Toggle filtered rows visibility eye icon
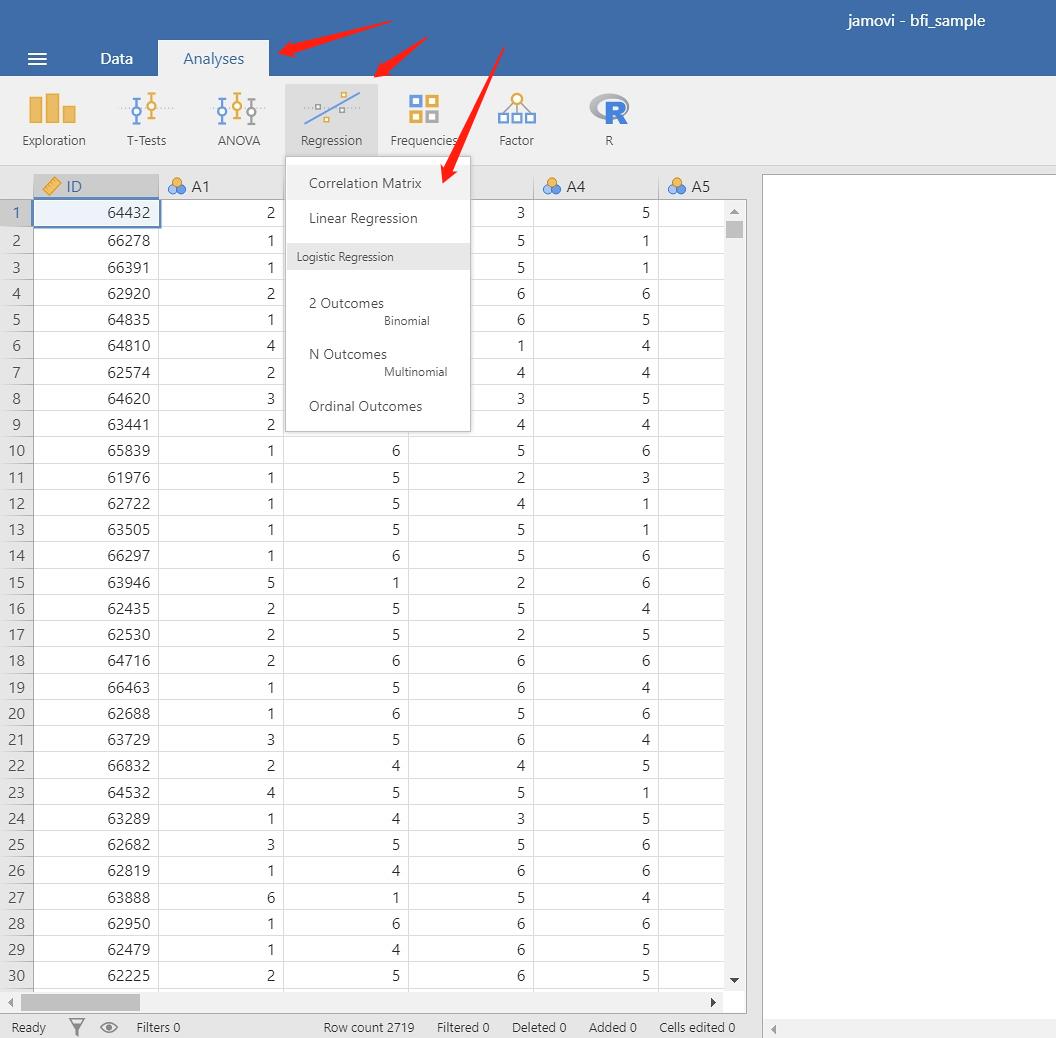Viewport: 1056px width, 1038px height. 109,1027
